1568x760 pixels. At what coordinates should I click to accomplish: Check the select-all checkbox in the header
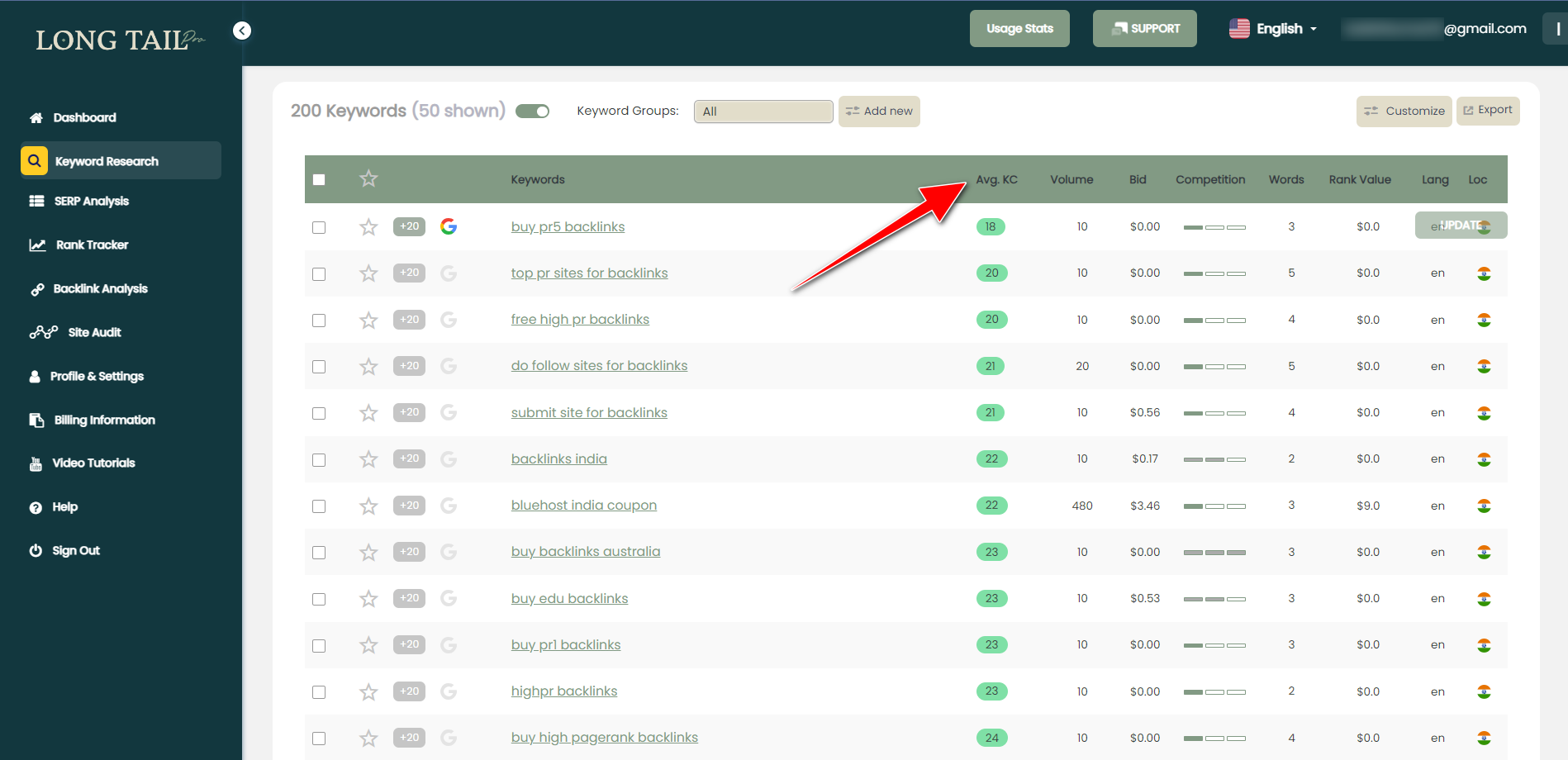(319, 180)
